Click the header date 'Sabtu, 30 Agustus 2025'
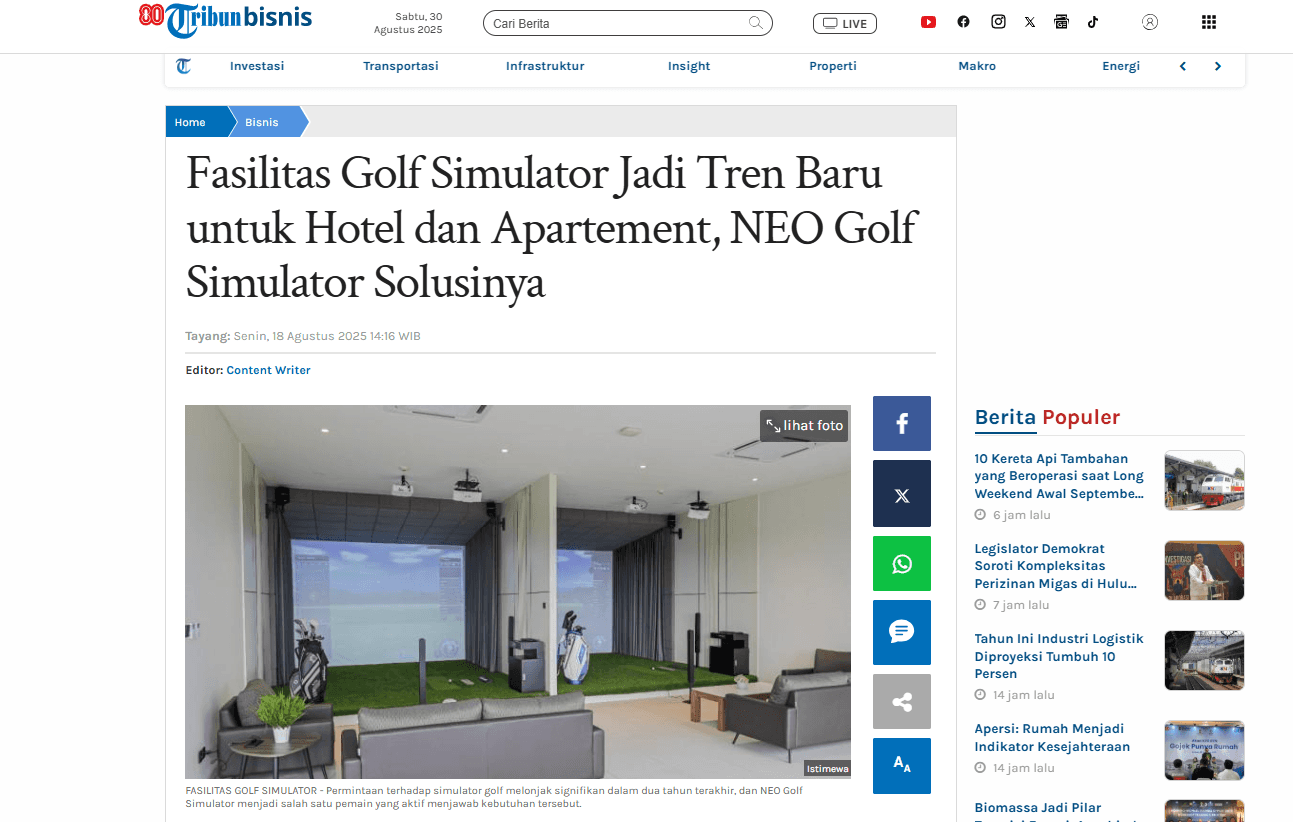Viewport: 1293px width, 822px height. (x=408, y=23)
